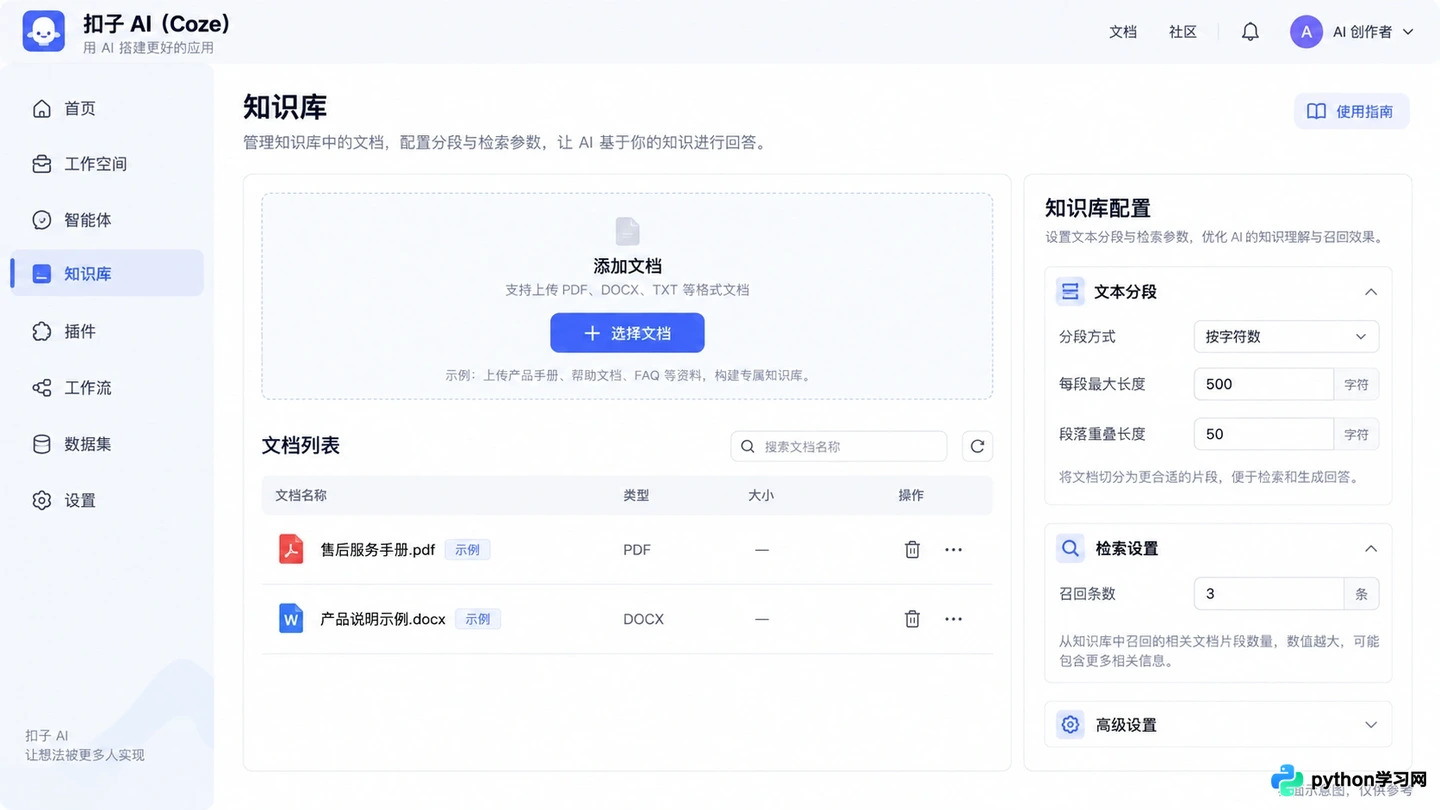
Task: Click the PDF file icon of 售后服务手册
Action: [291, 549]
